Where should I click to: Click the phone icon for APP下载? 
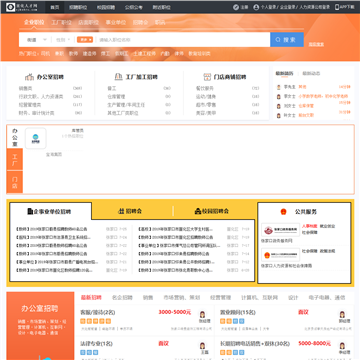[x=337, y=7]
